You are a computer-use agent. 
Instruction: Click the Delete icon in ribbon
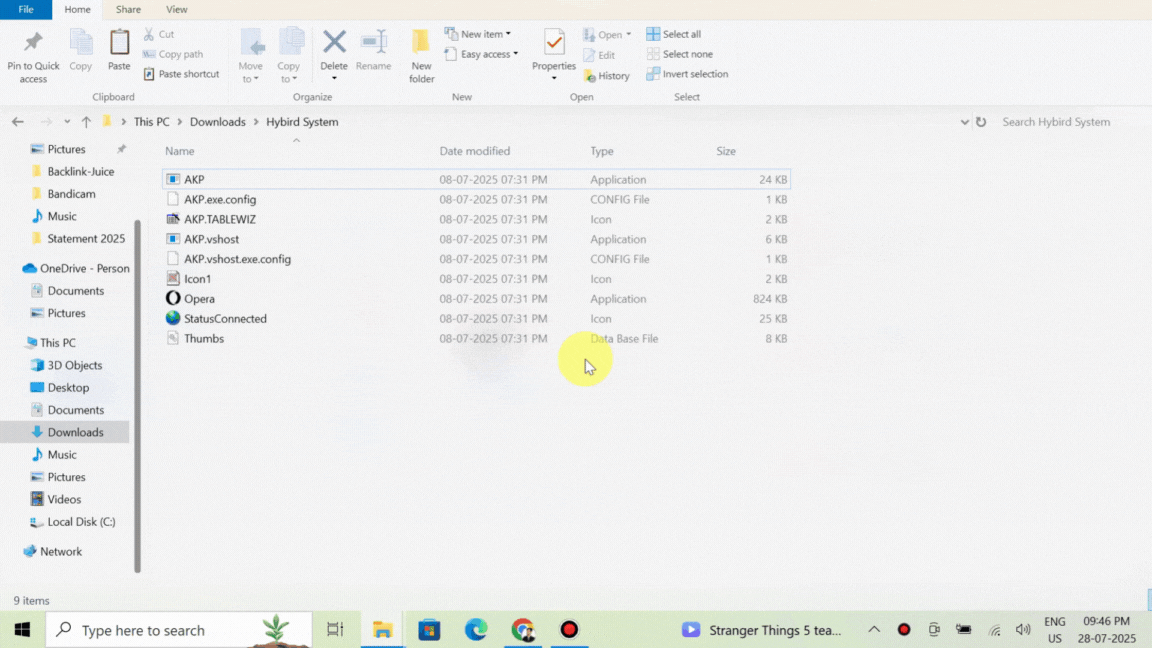point(334,44)
